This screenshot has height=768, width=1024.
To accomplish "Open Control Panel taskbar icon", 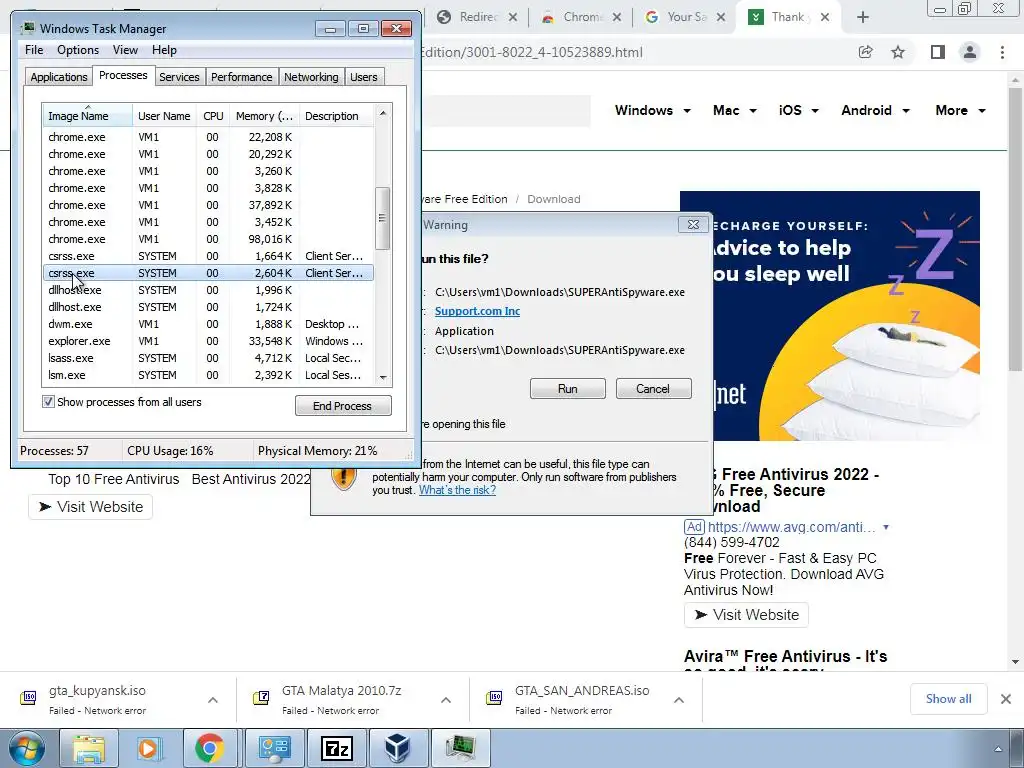I will 274,748.
